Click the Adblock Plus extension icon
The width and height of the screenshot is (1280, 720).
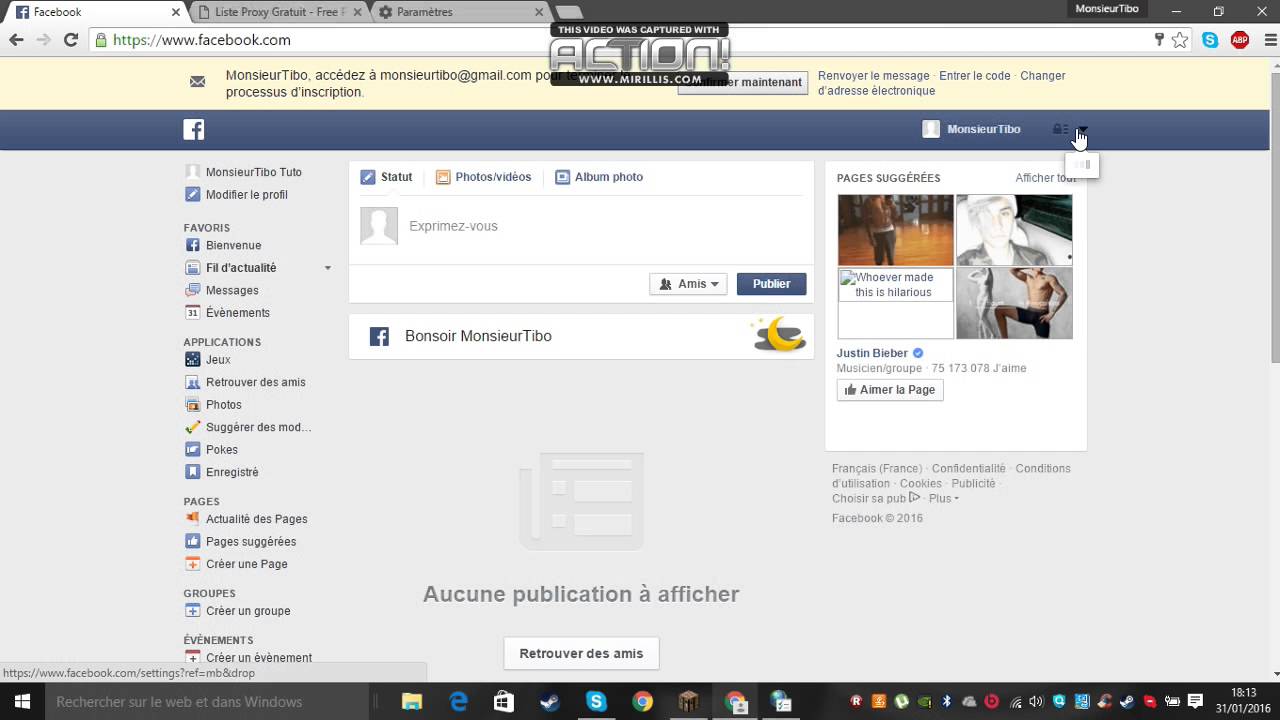click(1240, 40)
